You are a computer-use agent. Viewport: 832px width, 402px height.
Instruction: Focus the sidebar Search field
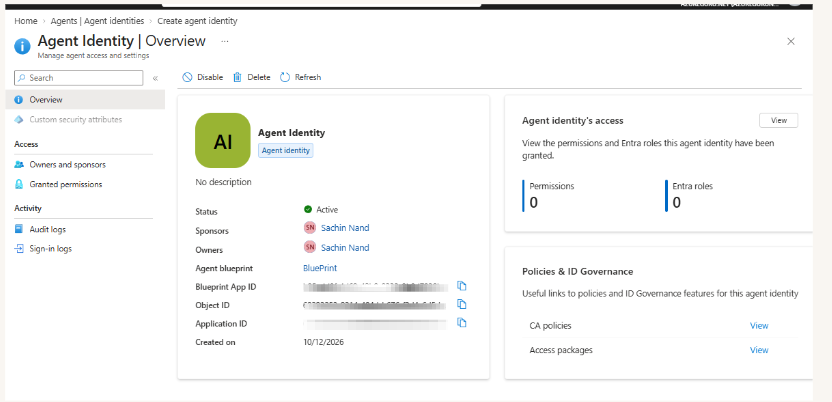click(x=79, y=78)
